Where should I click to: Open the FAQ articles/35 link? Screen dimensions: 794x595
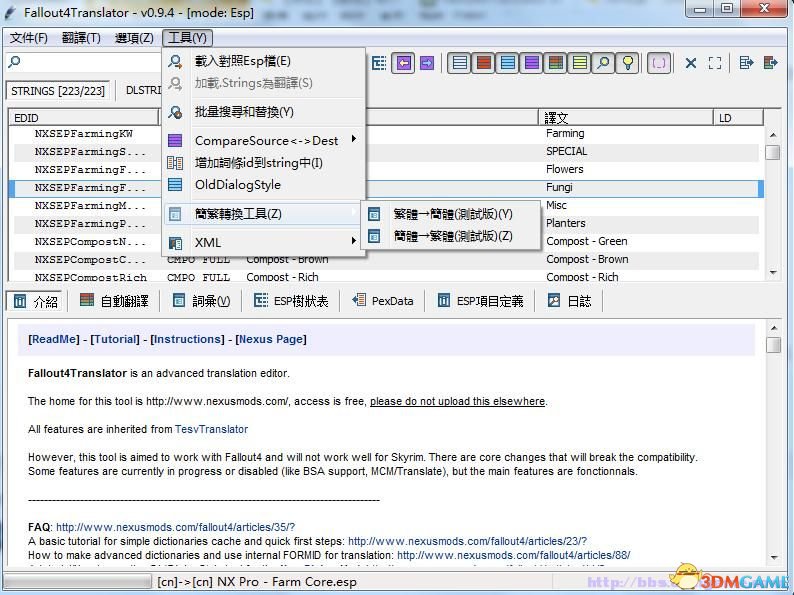(x=176, y=527)
